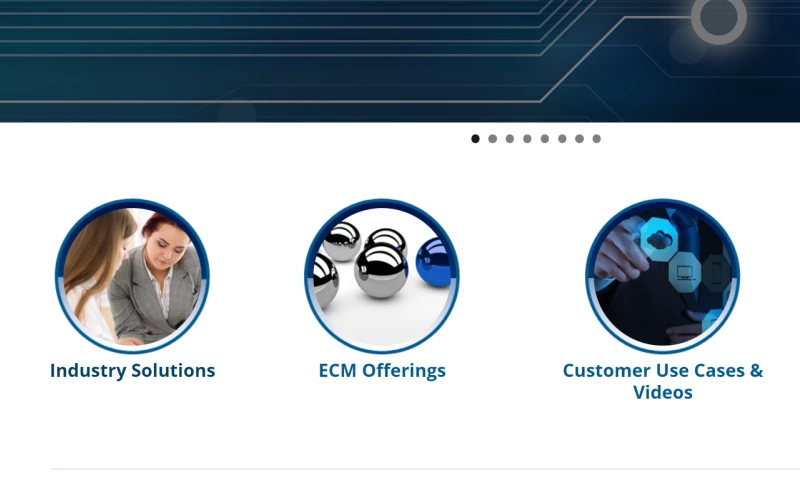Jump to the fourth carousel dot
800x480 pixels.
point(527,139)
